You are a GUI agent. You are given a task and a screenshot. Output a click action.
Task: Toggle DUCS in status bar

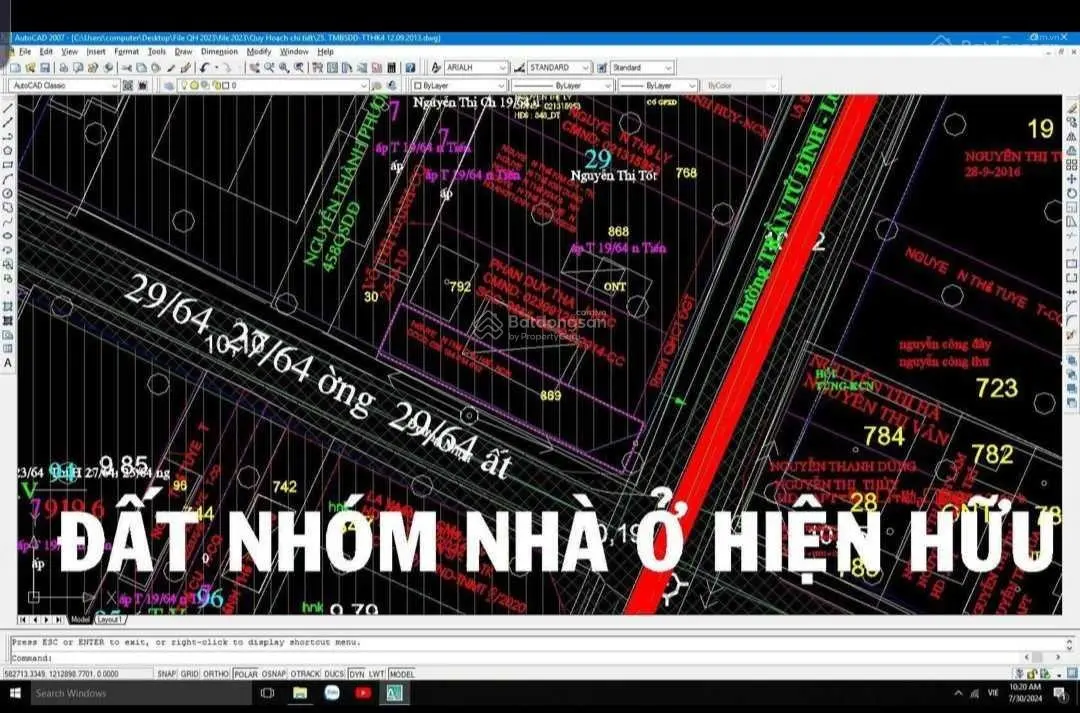click(x=334, y=674)
